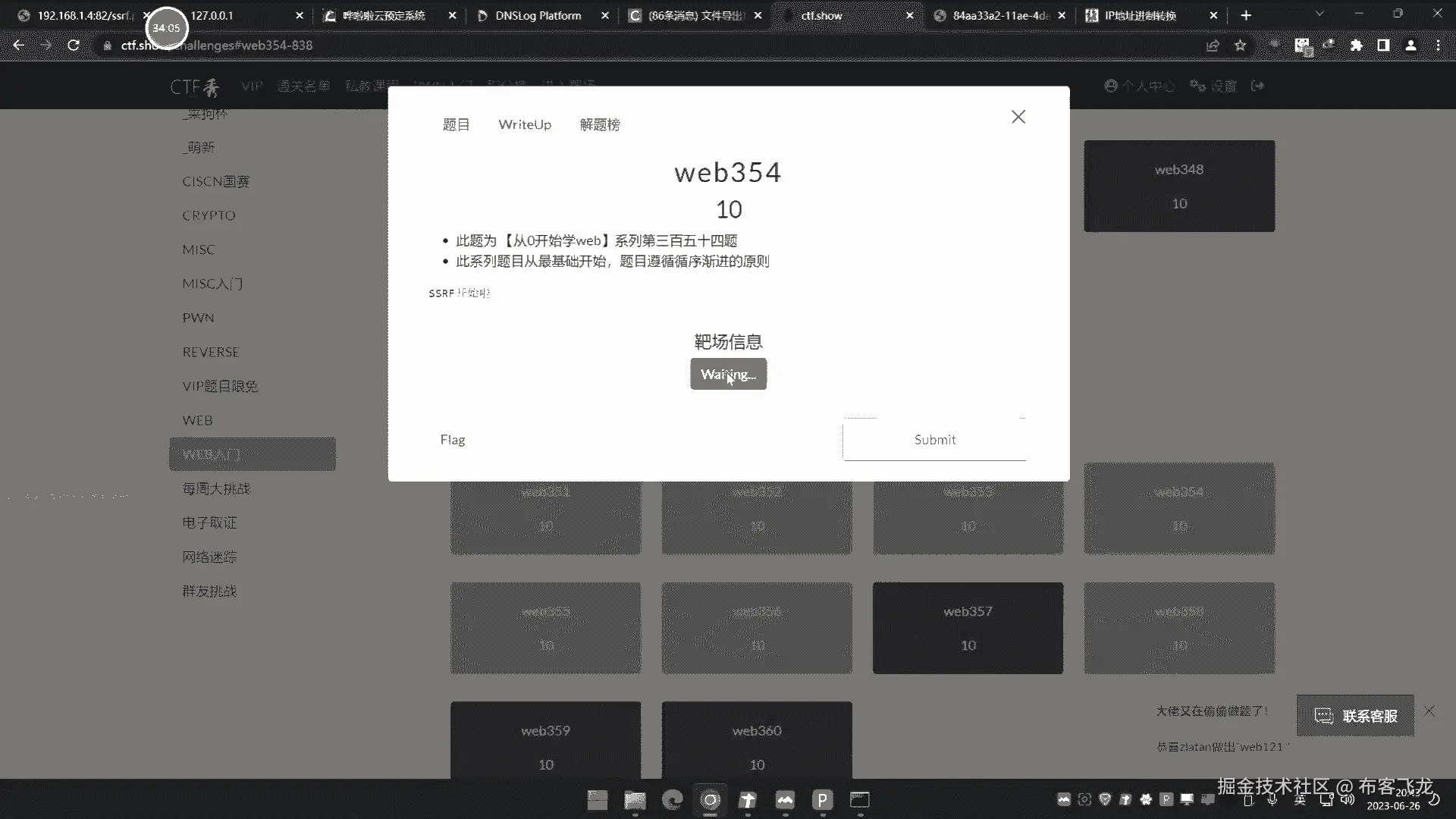Expand the tab search dropdown arrow
This screenshot has width=1456, height=819.
(1319, 14)
